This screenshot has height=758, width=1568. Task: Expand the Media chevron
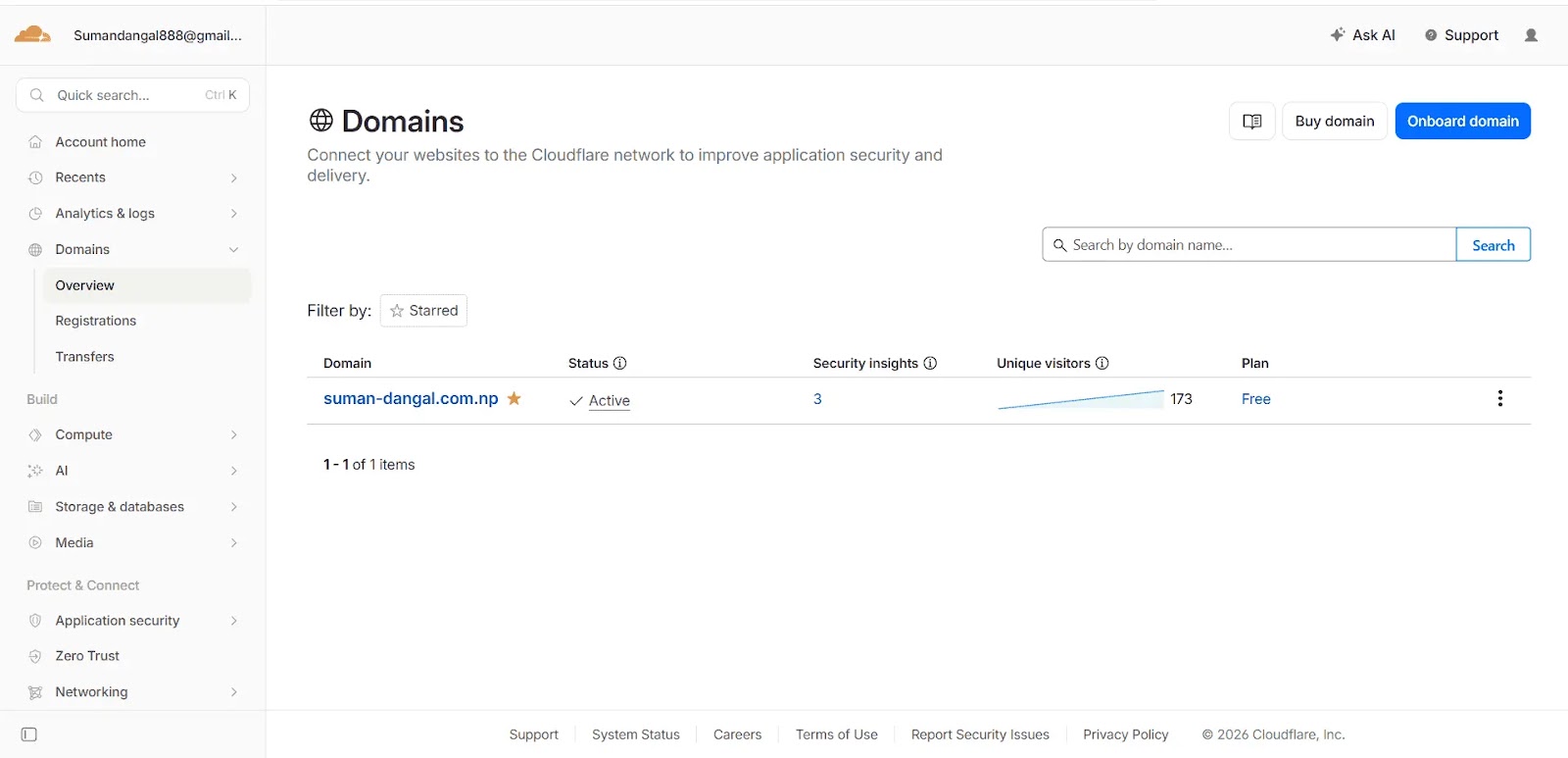[x=233, y=542]
